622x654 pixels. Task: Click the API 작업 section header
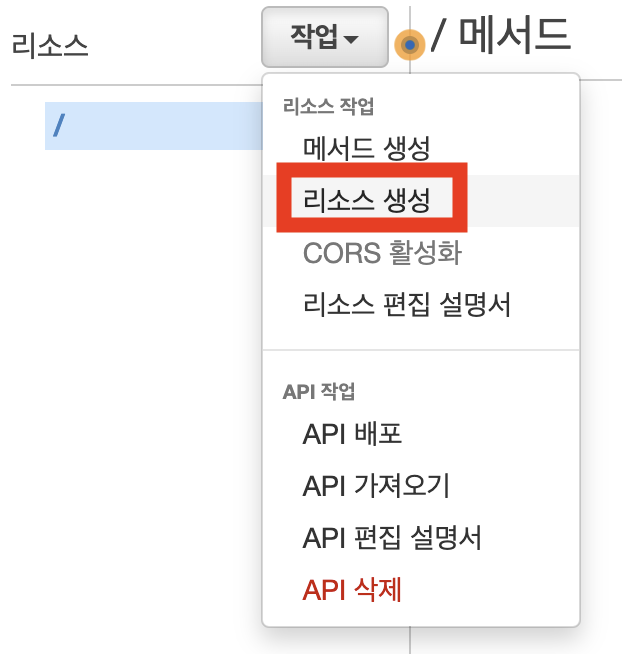tap(319, 392)
